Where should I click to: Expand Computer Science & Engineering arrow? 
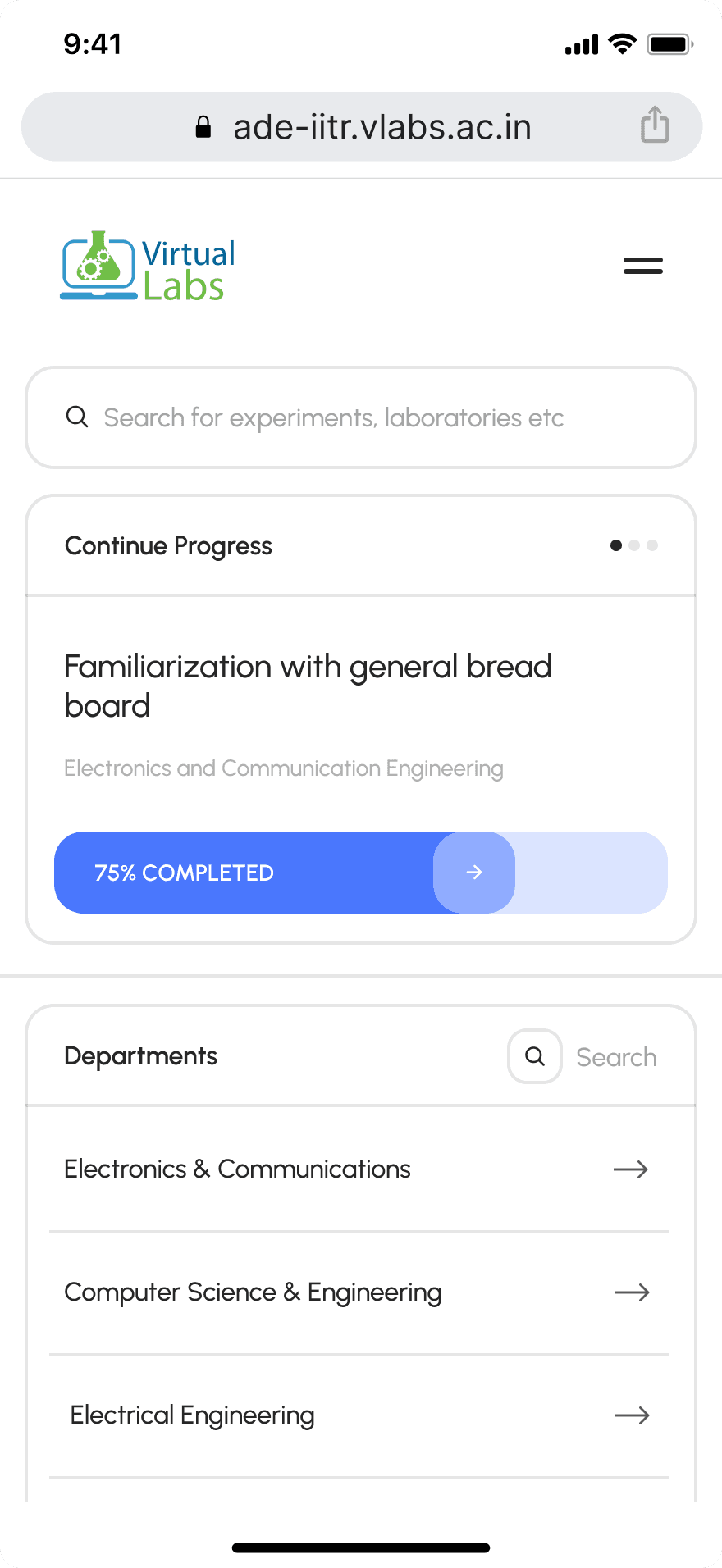tap(633, 1292)
